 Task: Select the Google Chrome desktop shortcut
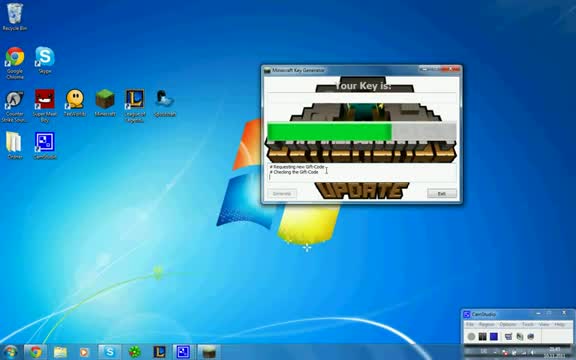click(x=15, y=63)
